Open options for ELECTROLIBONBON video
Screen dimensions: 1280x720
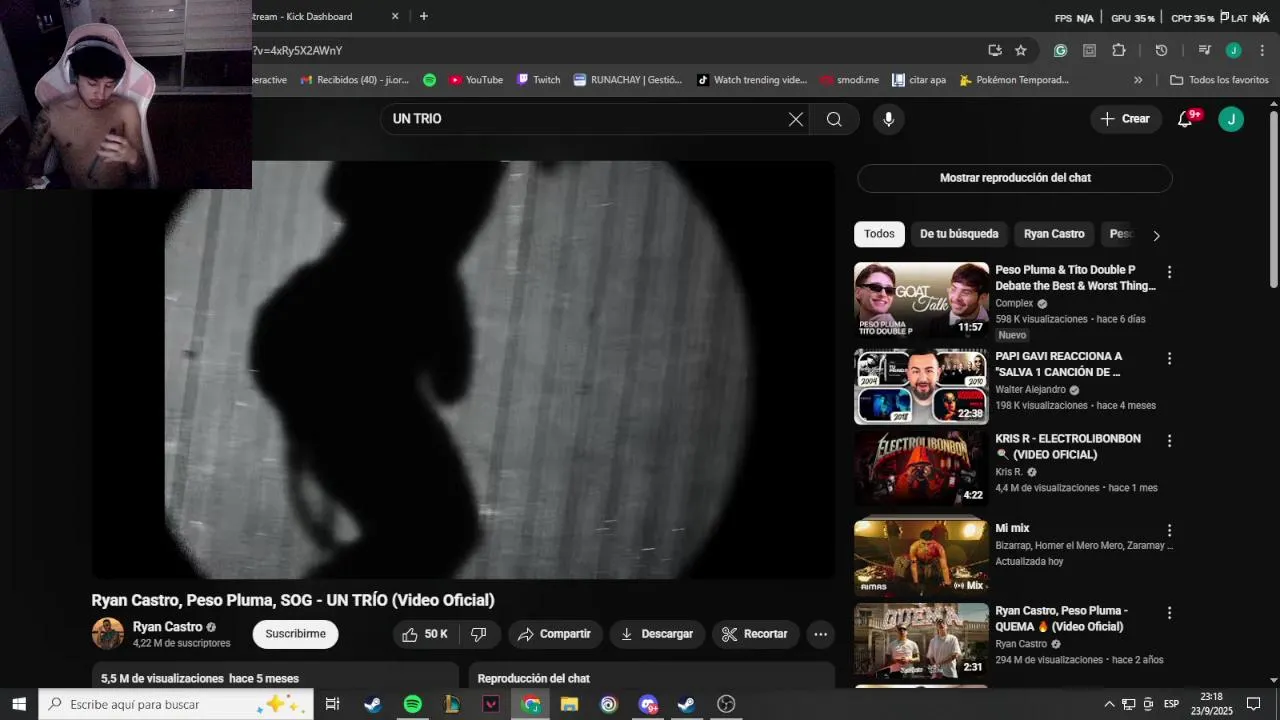point(1169,441)
